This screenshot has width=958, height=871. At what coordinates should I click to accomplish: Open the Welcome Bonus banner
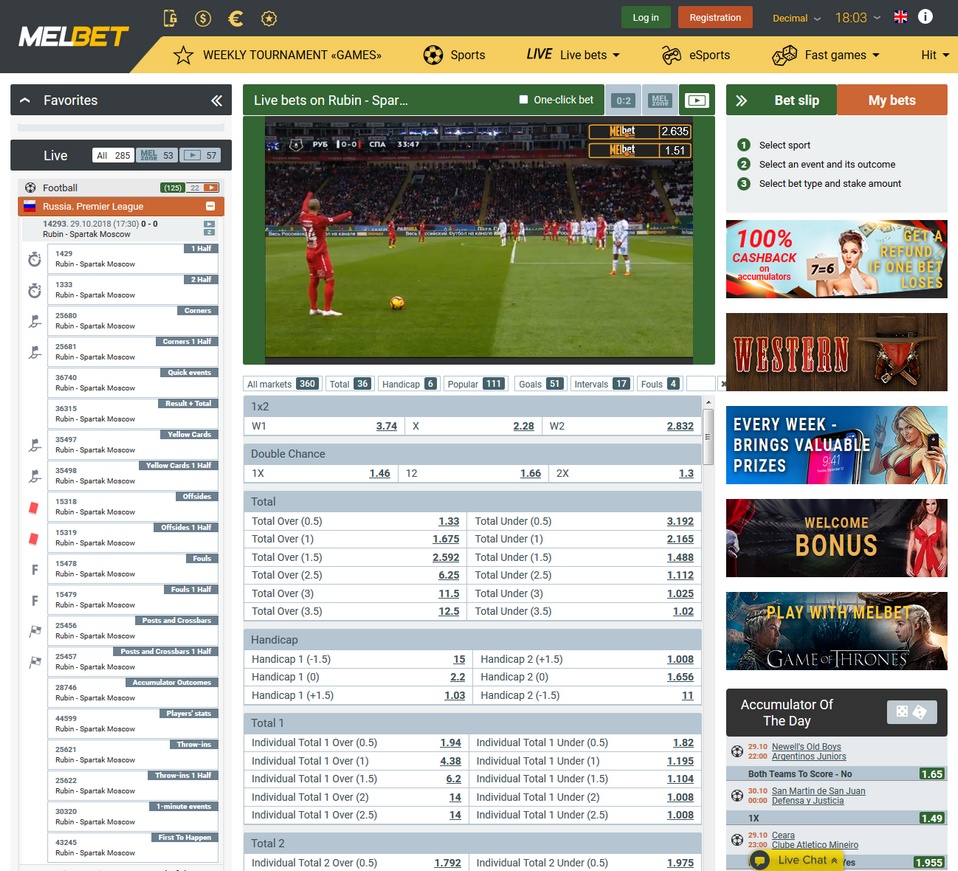(x=836, y=538)
